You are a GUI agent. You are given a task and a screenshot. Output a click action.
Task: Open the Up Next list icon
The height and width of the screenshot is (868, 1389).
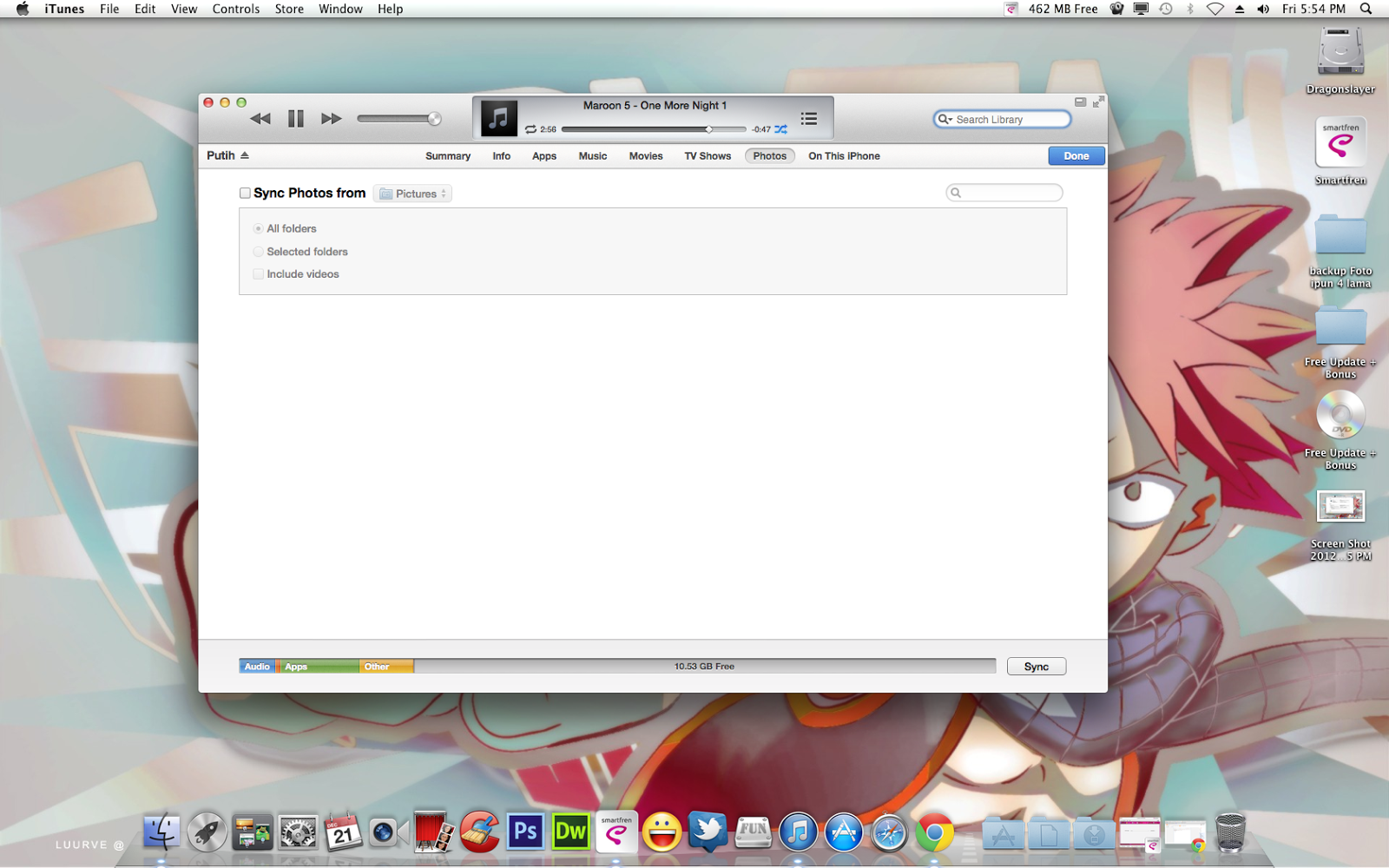809,119
